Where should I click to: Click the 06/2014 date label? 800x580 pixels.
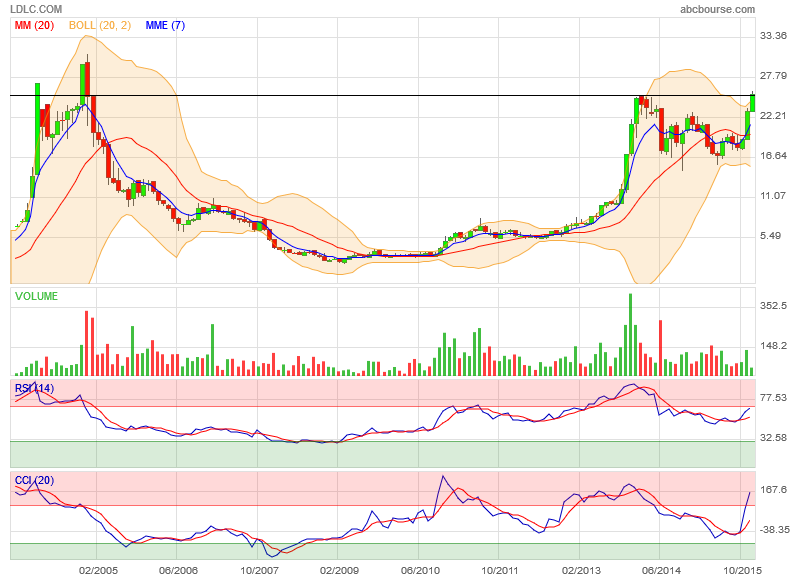coord(660,570)
